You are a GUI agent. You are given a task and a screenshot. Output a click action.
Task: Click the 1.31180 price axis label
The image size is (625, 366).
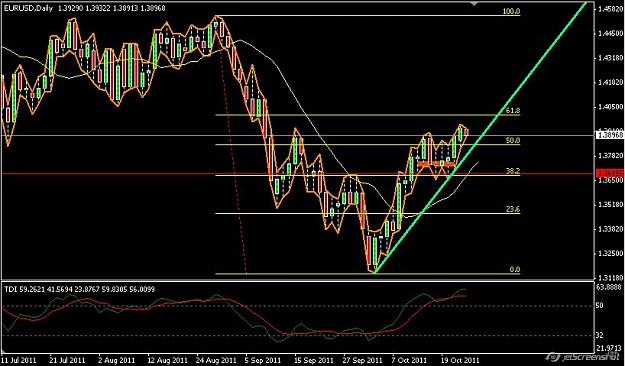(x=611, y=277)
